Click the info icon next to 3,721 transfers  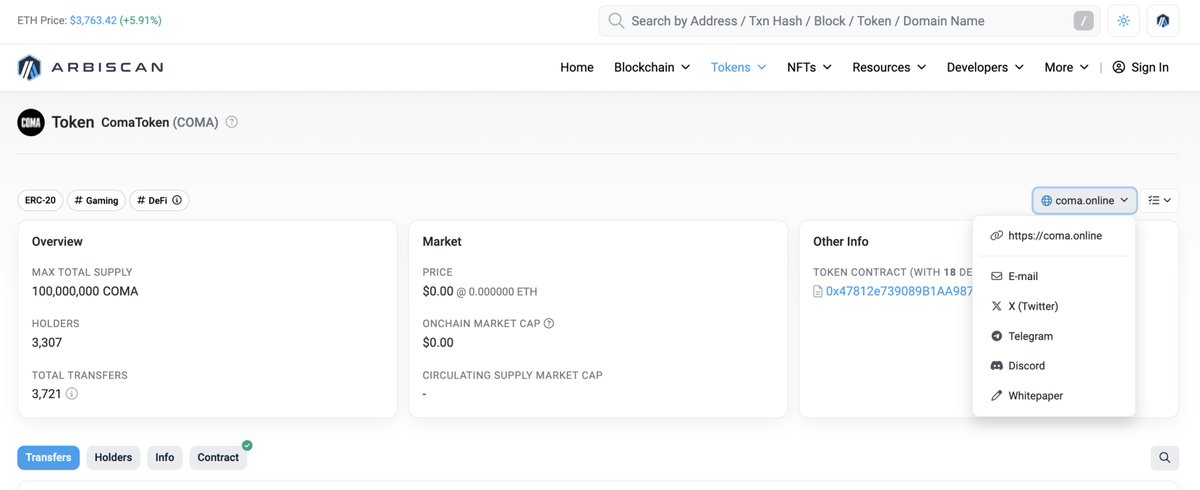pos(72,394)
